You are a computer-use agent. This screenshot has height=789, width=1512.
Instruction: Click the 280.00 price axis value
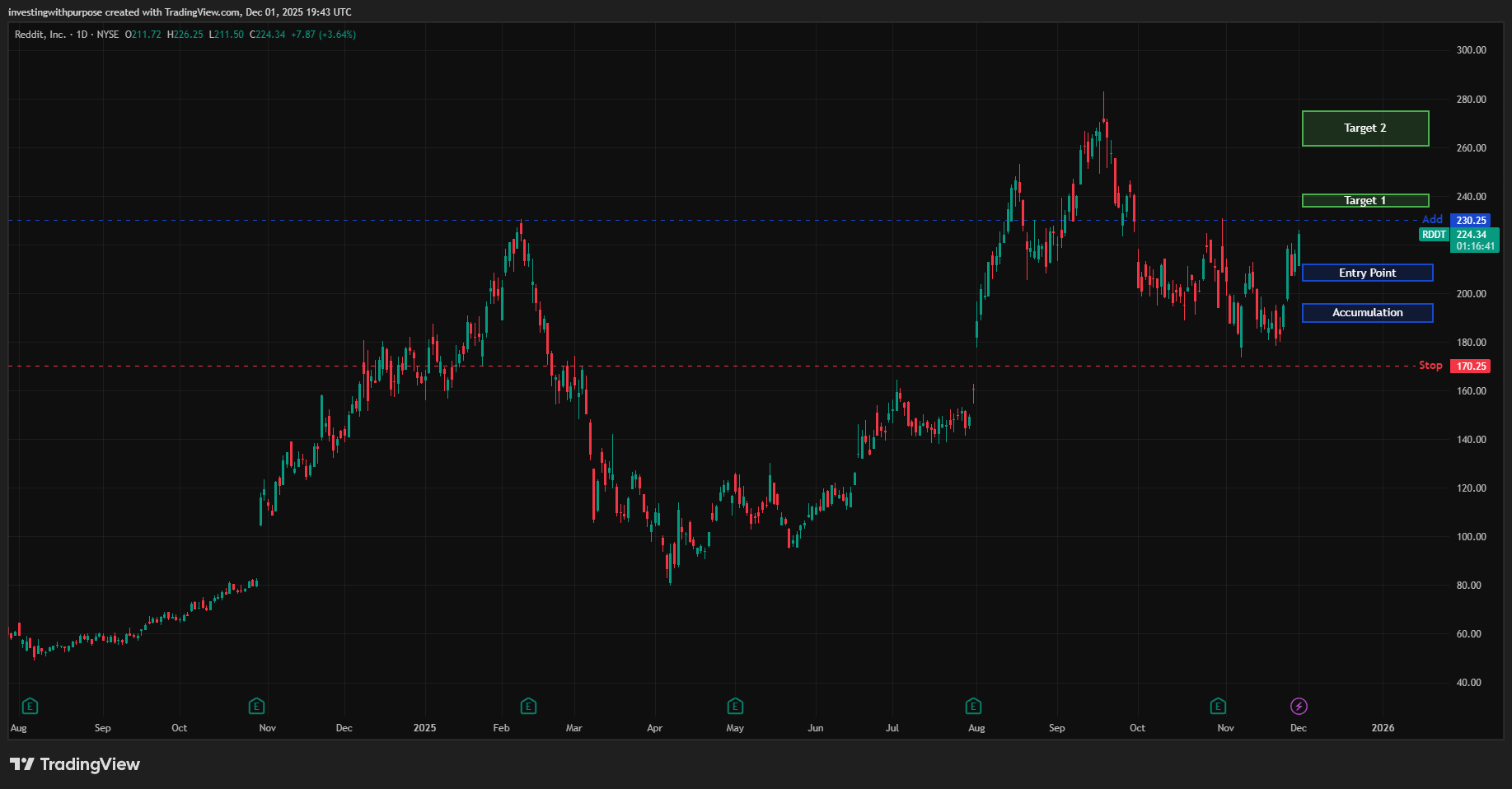pos(1471,100)
